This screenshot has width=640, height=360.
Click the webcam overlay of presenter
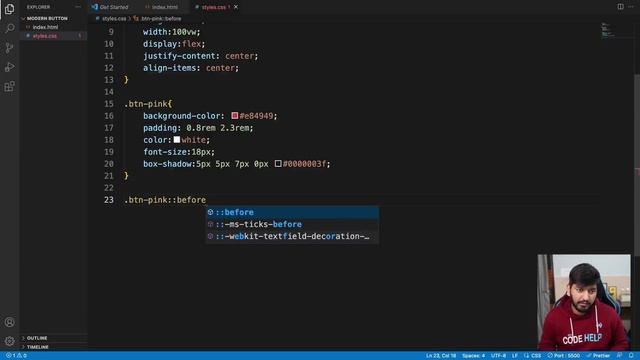[x=584, y=302]
